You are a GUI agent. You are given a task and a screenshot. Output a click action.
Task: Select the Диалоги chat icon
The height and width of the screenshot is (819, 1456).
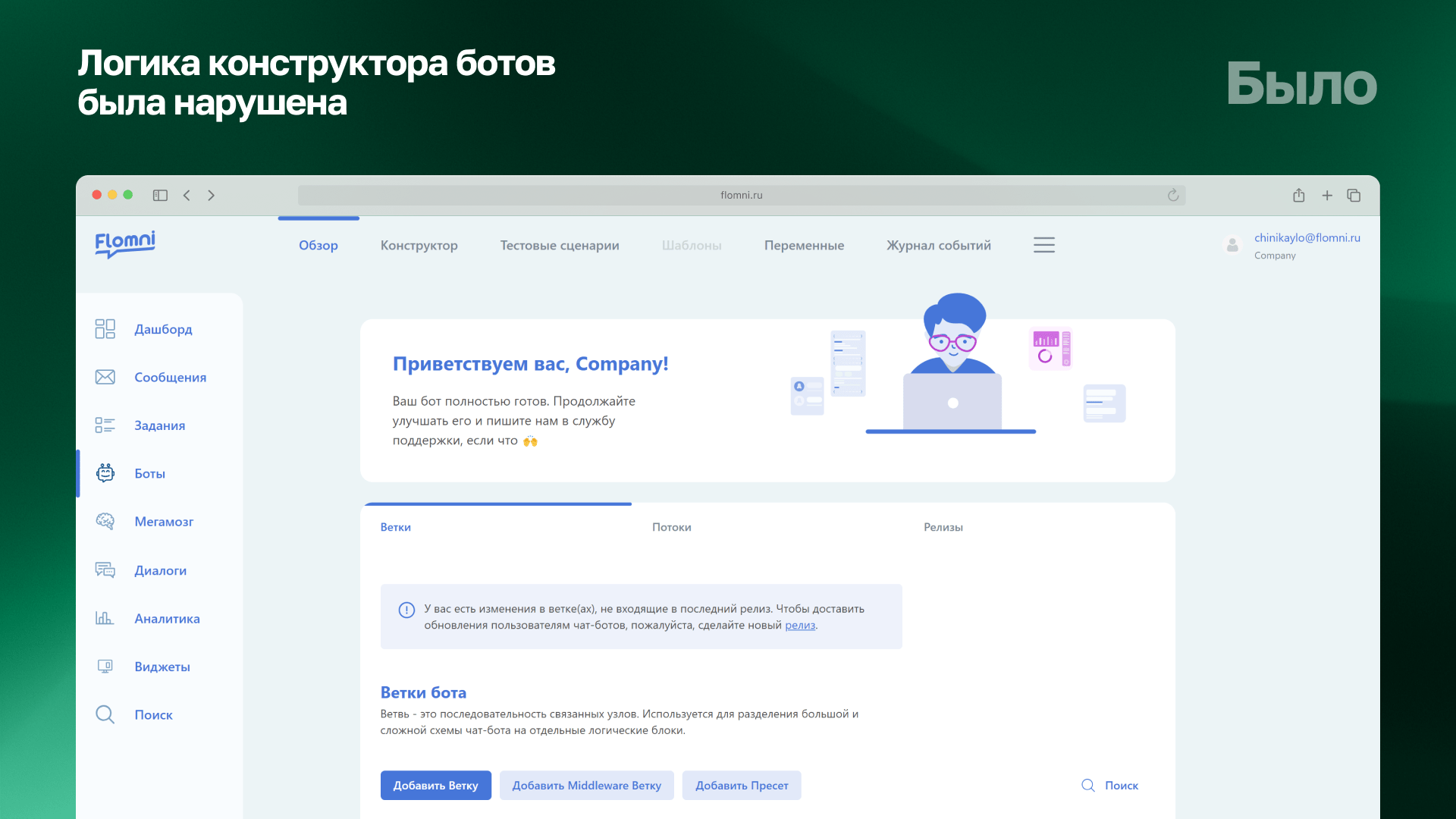point(105,570)
